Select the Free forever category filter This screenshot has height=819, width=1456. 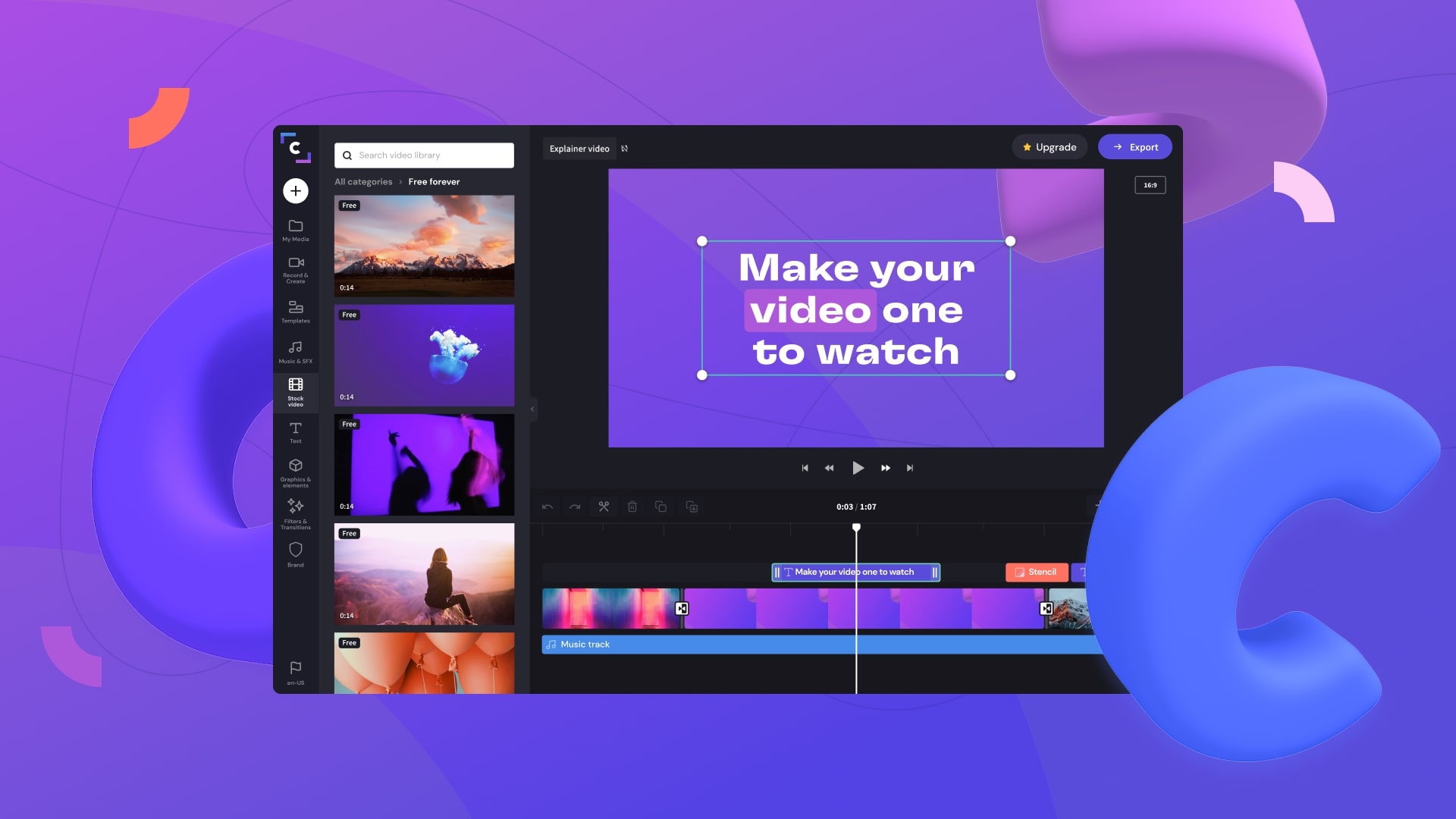pyautogui.click(x=434, y=181)
